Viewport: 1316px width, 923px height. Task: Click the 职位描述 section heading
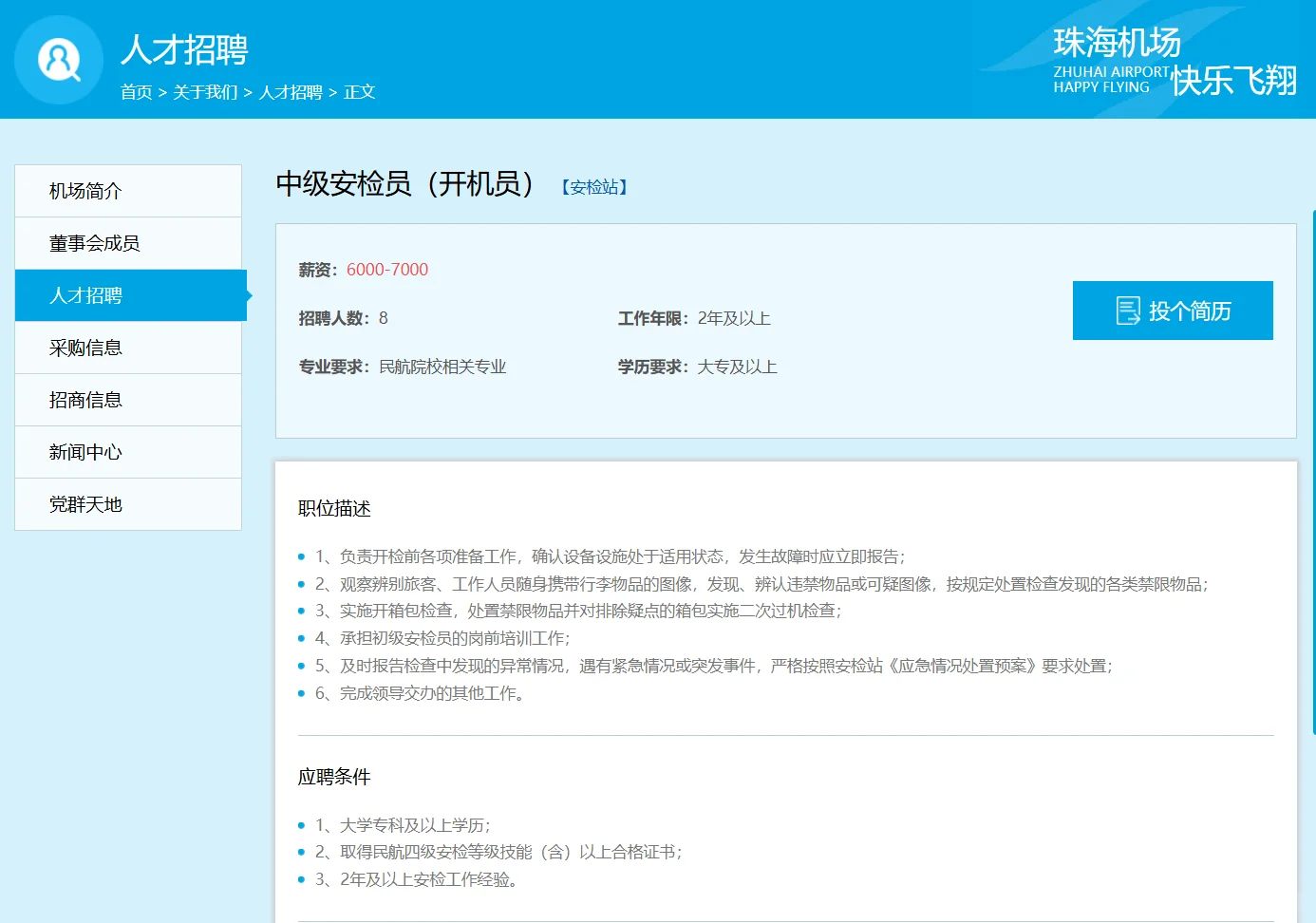pos(334,509)
